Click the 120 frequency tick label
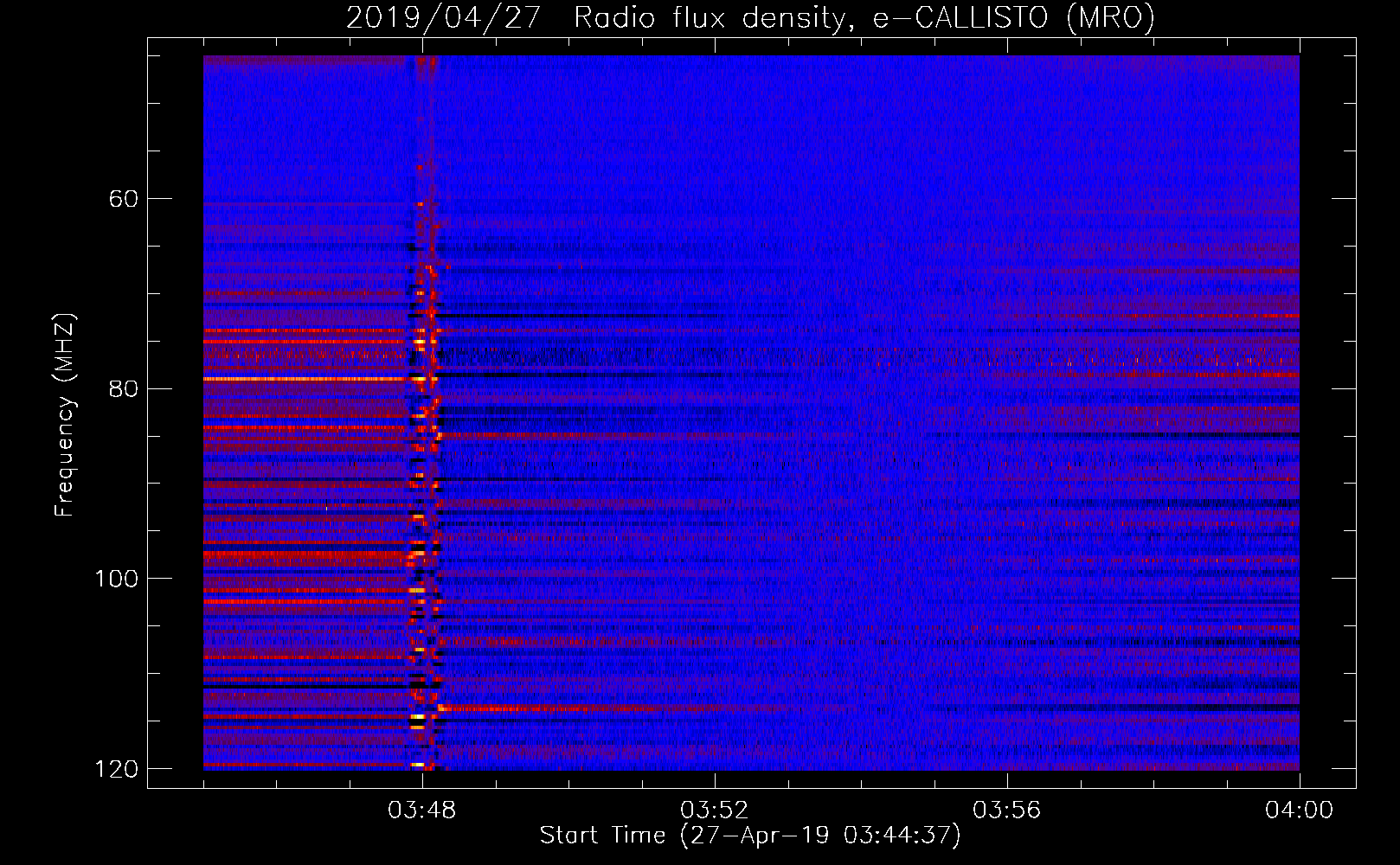 tap(116, 769)
